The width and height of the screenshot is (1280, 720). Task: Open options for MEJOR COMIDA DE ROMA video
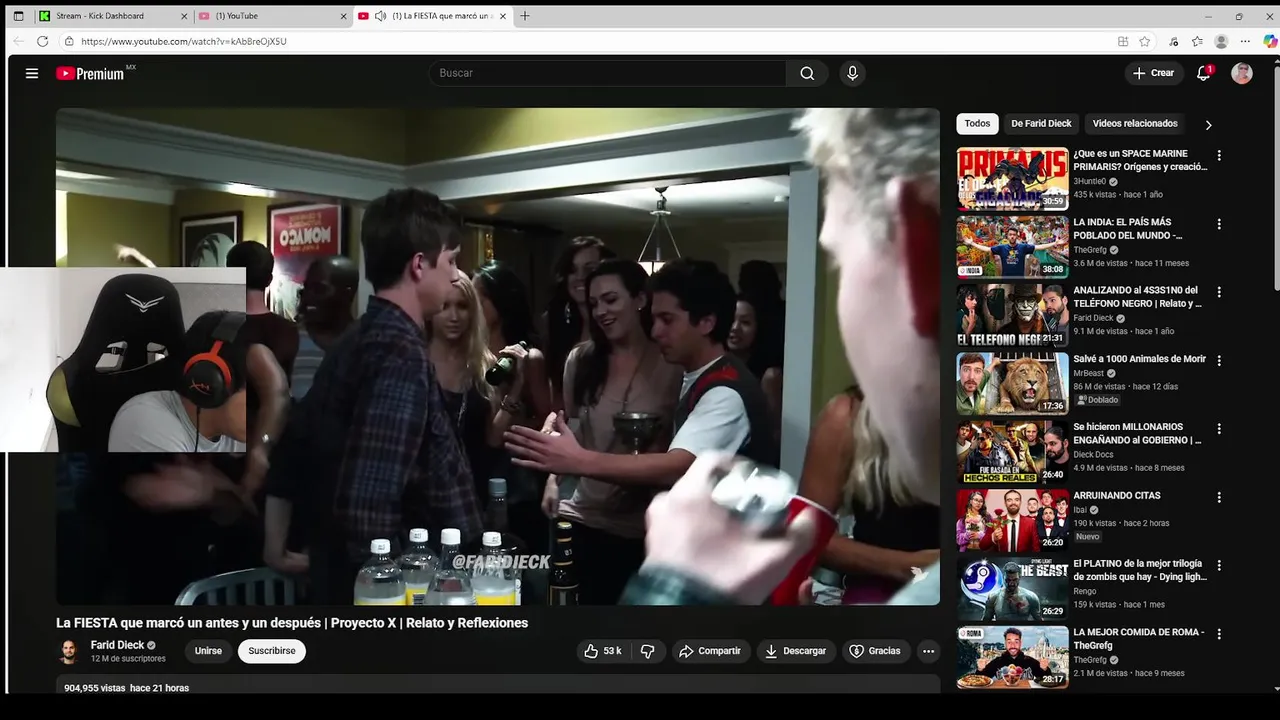click(x=1219, y=634)
